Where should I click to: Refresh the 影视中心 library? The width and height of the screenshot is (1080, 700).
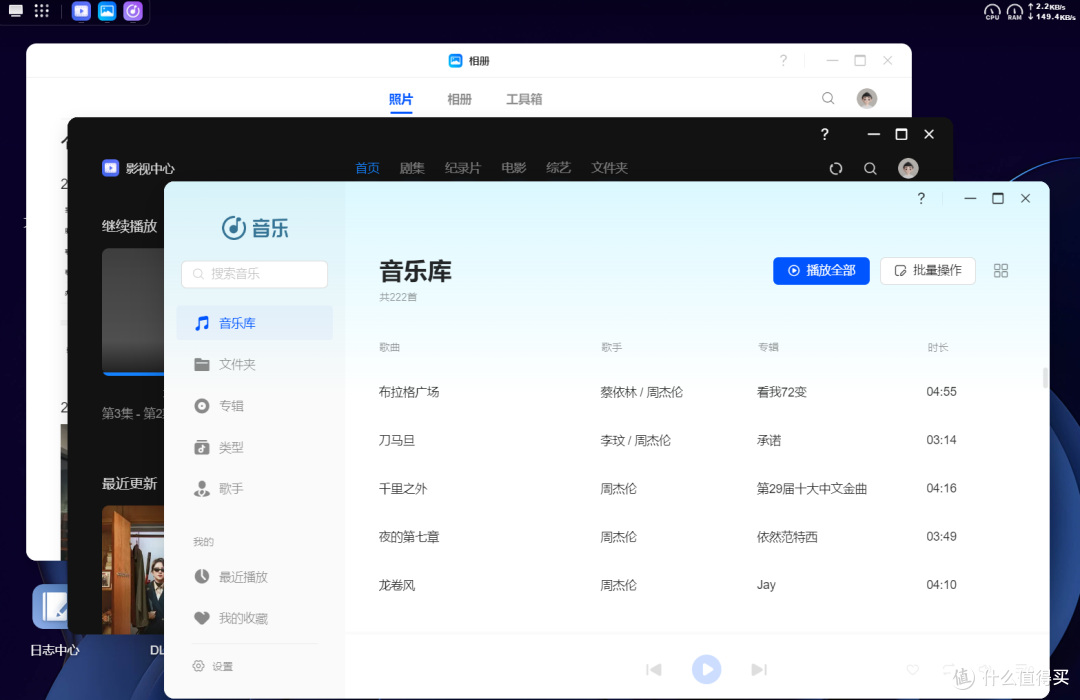point(835,168)
